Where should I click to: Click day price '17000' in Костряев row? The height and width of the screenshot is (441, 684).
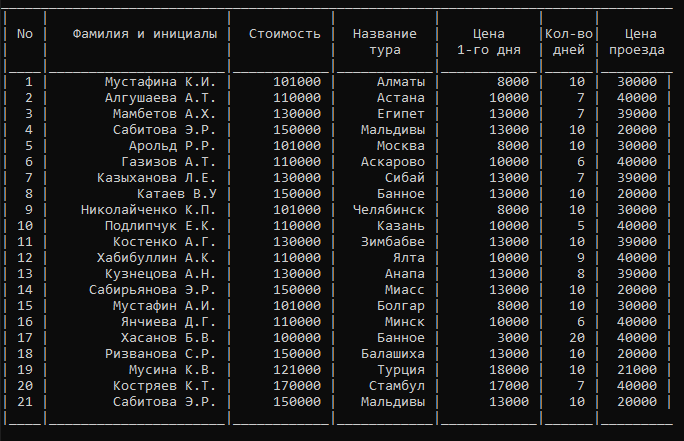509,386
